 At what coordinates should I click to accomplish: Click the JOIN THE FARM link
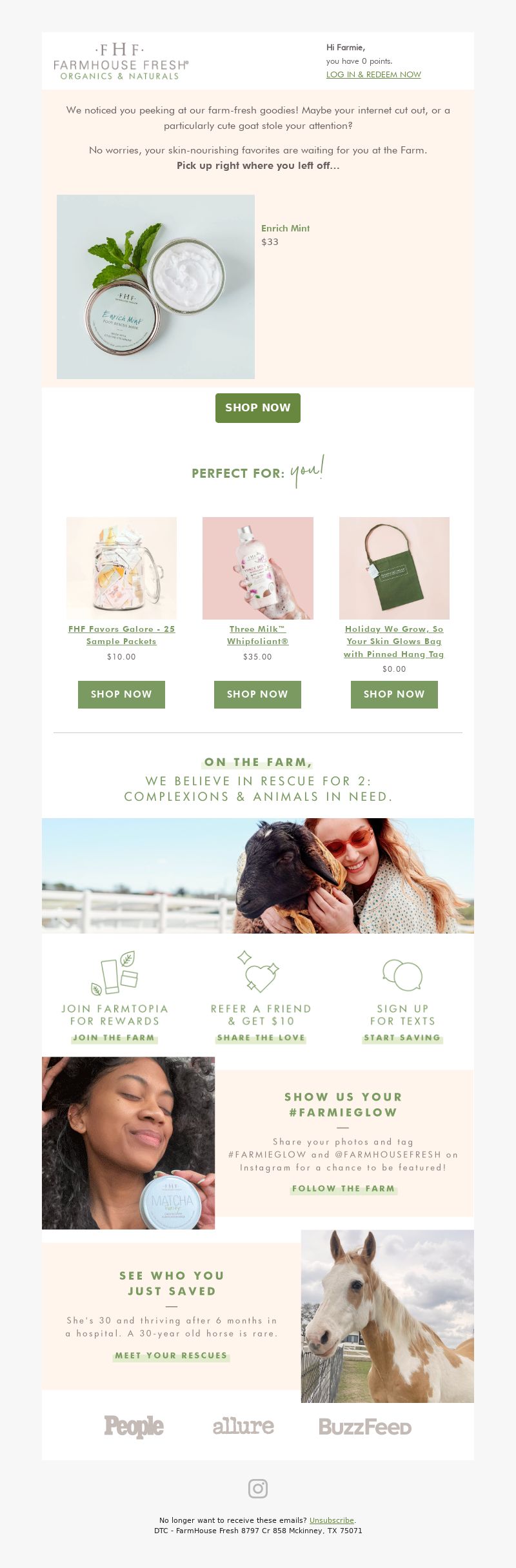114,1037
